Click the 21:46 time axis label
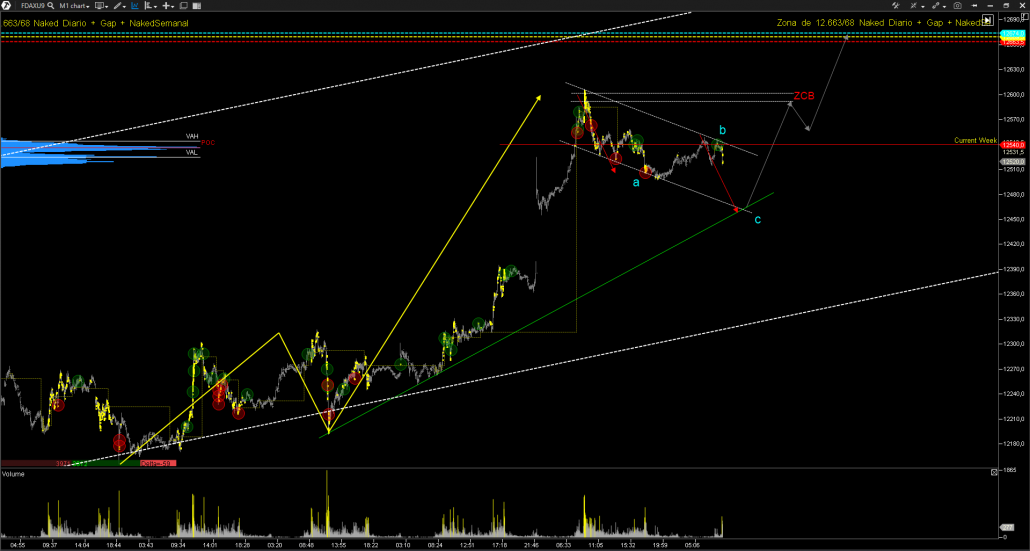This screenshot has height=551, width=1030. coord(532,544)
